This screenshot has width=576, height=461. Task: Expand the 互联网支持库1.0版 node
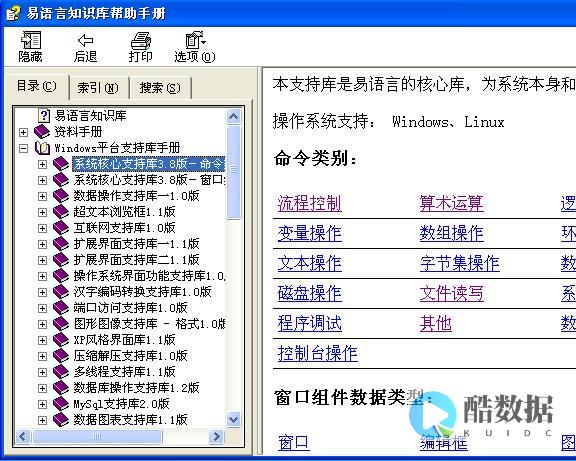tap(42, 228)
